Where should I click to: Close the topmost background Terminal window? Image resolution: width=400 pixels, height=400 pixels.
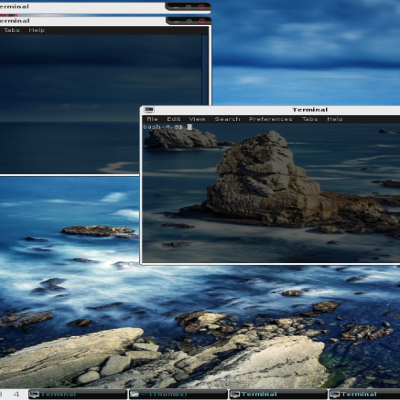coord(201,7)
